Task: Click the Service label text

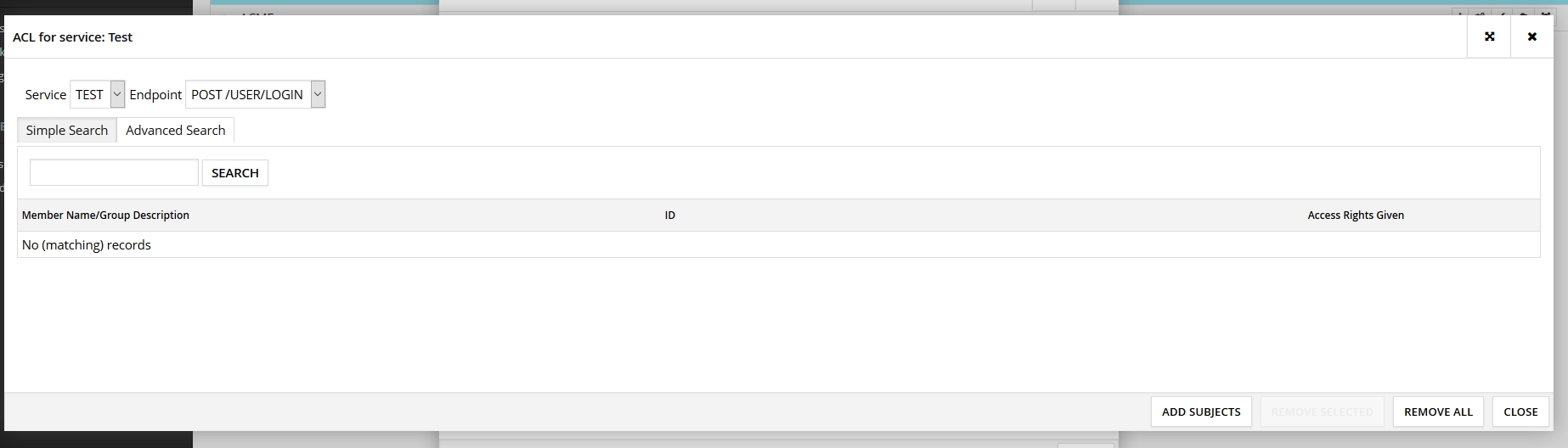Action: 46,94
